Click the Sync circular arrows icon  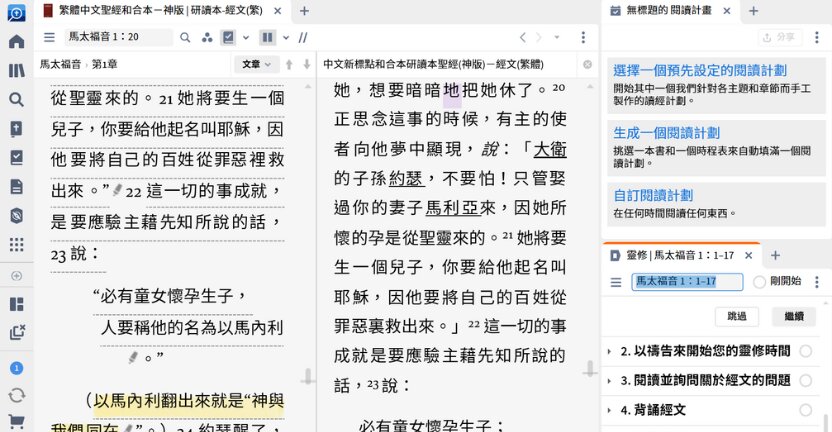pyautogui.click(x=16, y=395)
